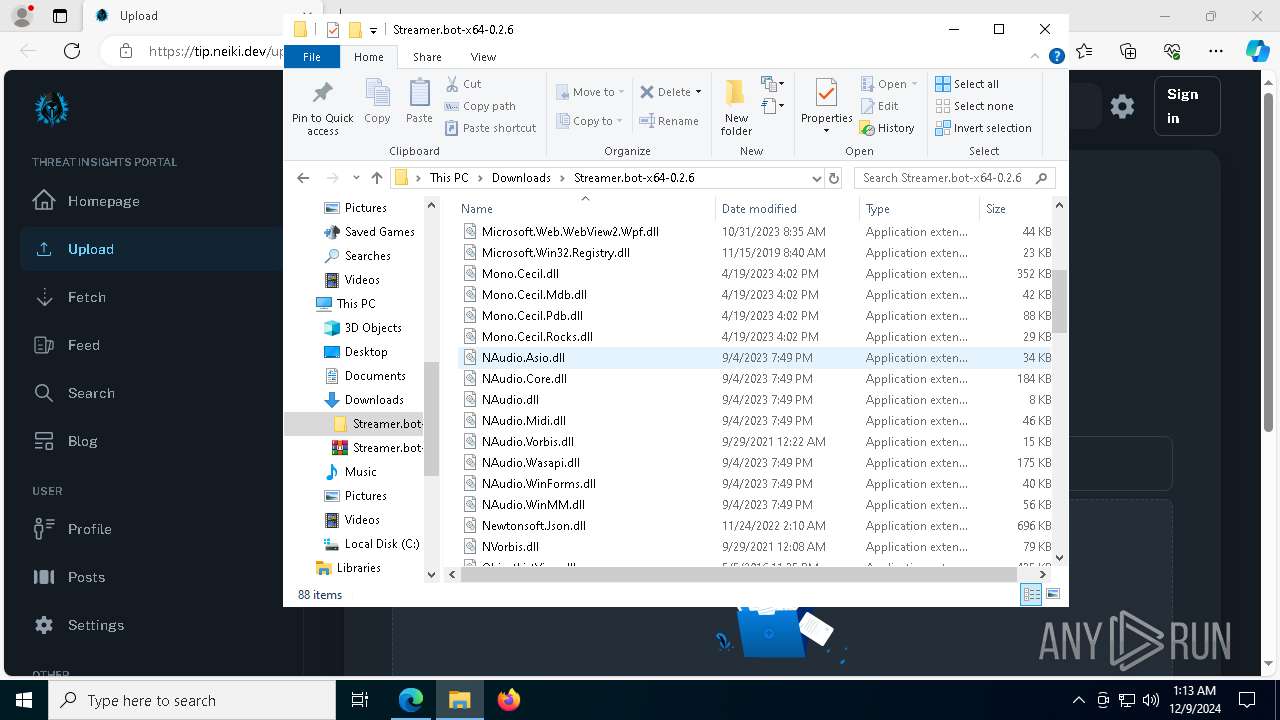Sort by the Type column
Image resolution: width=1280 pixels, height=720 pixels.
(x=919, y=209)
